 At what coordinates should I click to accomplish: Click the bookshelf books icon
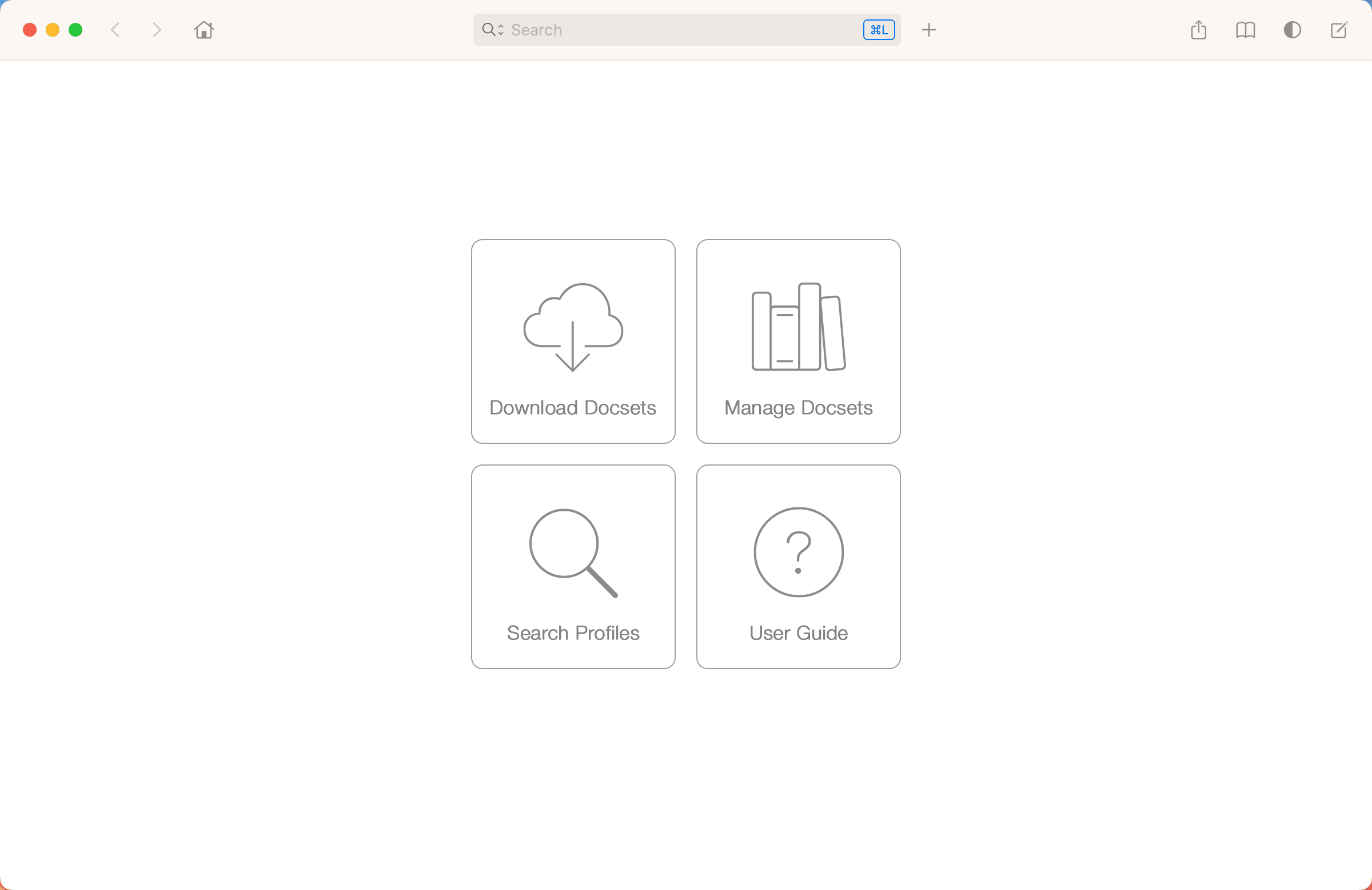tap(799, 327)
